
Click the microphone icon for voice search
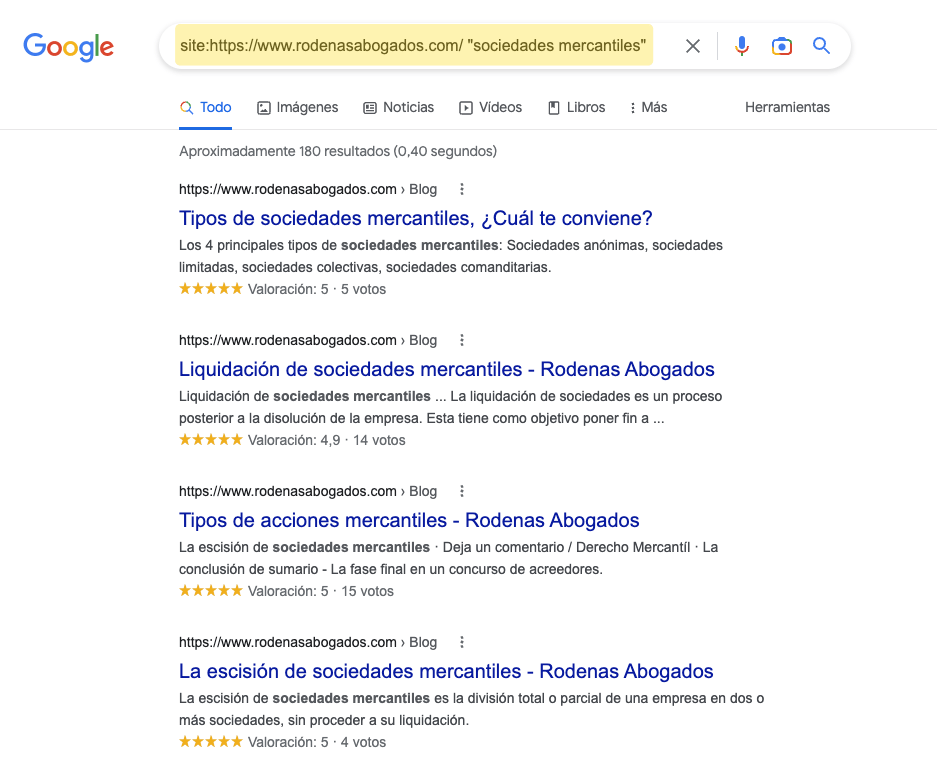(x=741, y=45)
